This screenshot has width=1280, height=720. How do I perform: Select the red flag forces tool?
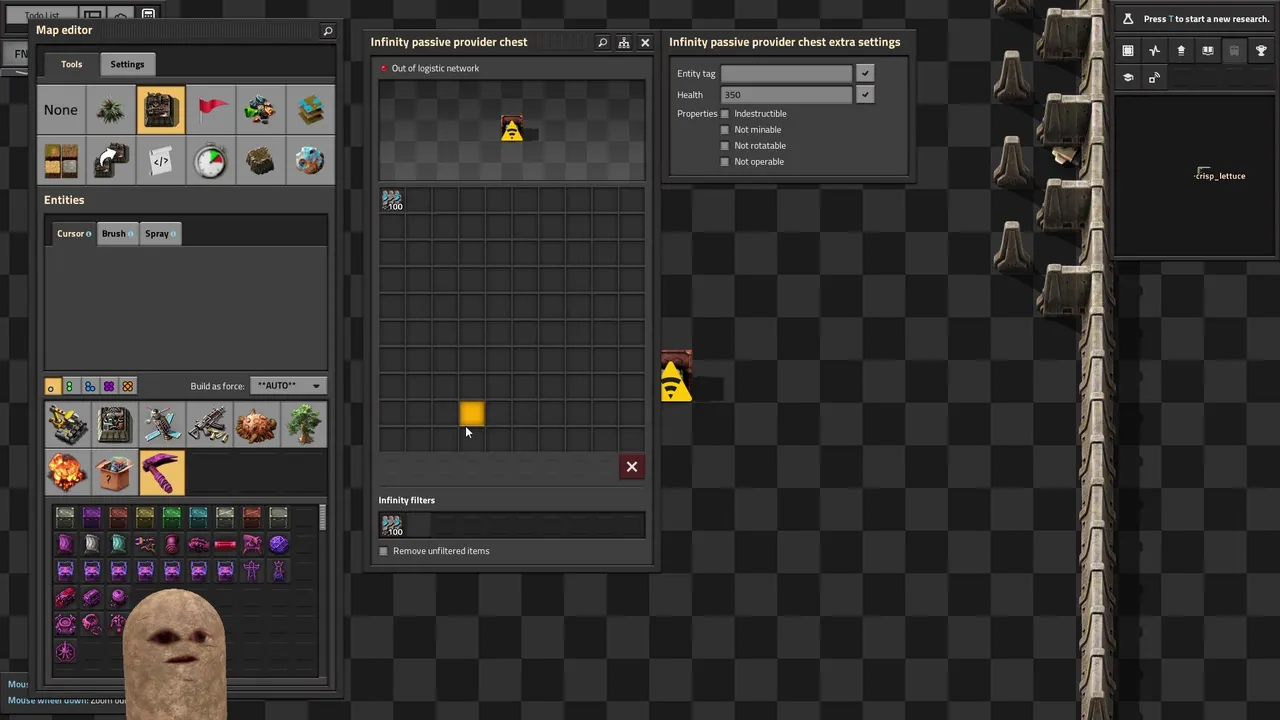coord(210,110)
